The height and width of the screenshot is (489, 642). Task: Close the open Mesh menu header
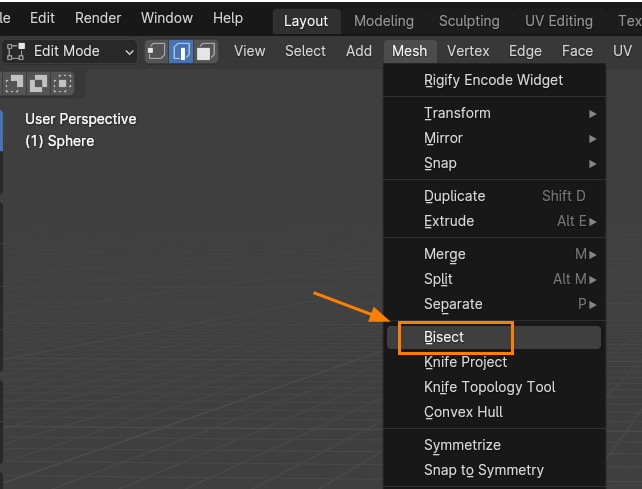click(x=409, y=51)
